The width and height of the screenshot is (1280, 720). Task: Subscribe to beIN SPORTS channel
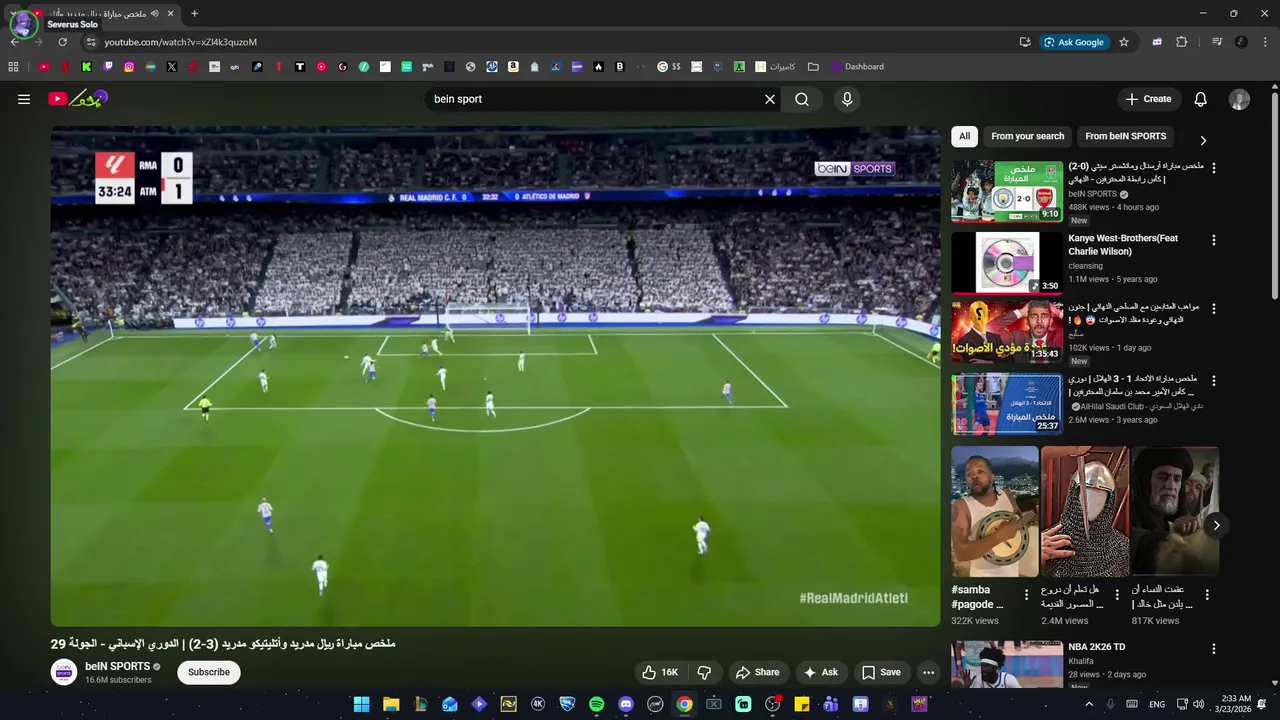click(x=209, y=672)
